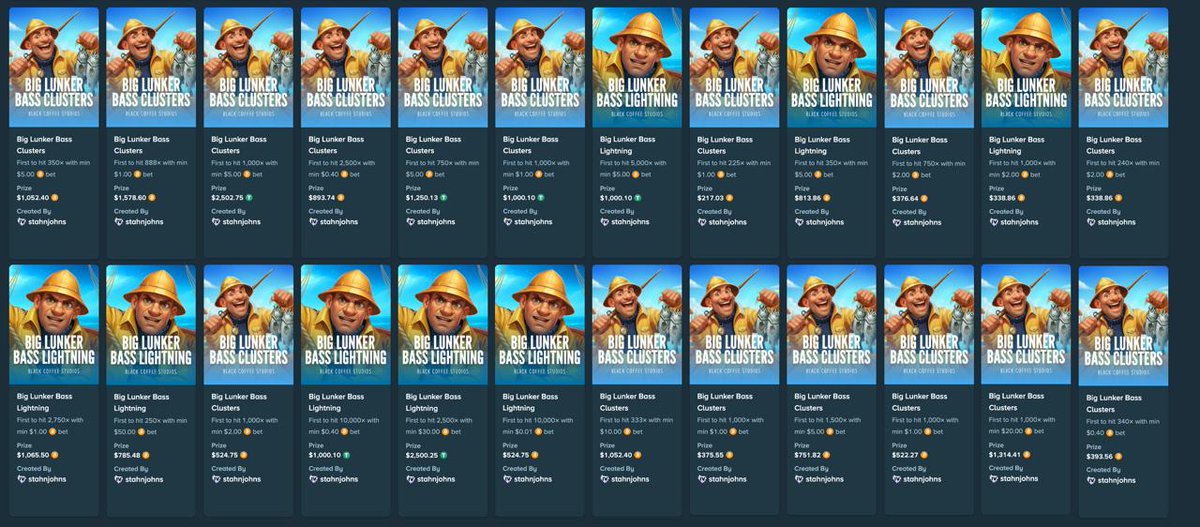Click the creator avatar icon on the 225× card

click(702, 222)
